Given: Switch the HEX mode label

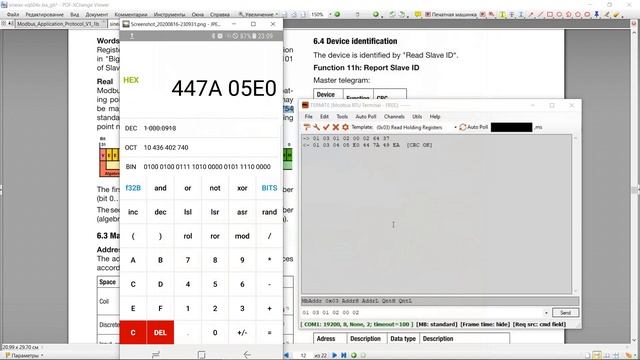Looking at the screenshot, I should coord(131,80).
